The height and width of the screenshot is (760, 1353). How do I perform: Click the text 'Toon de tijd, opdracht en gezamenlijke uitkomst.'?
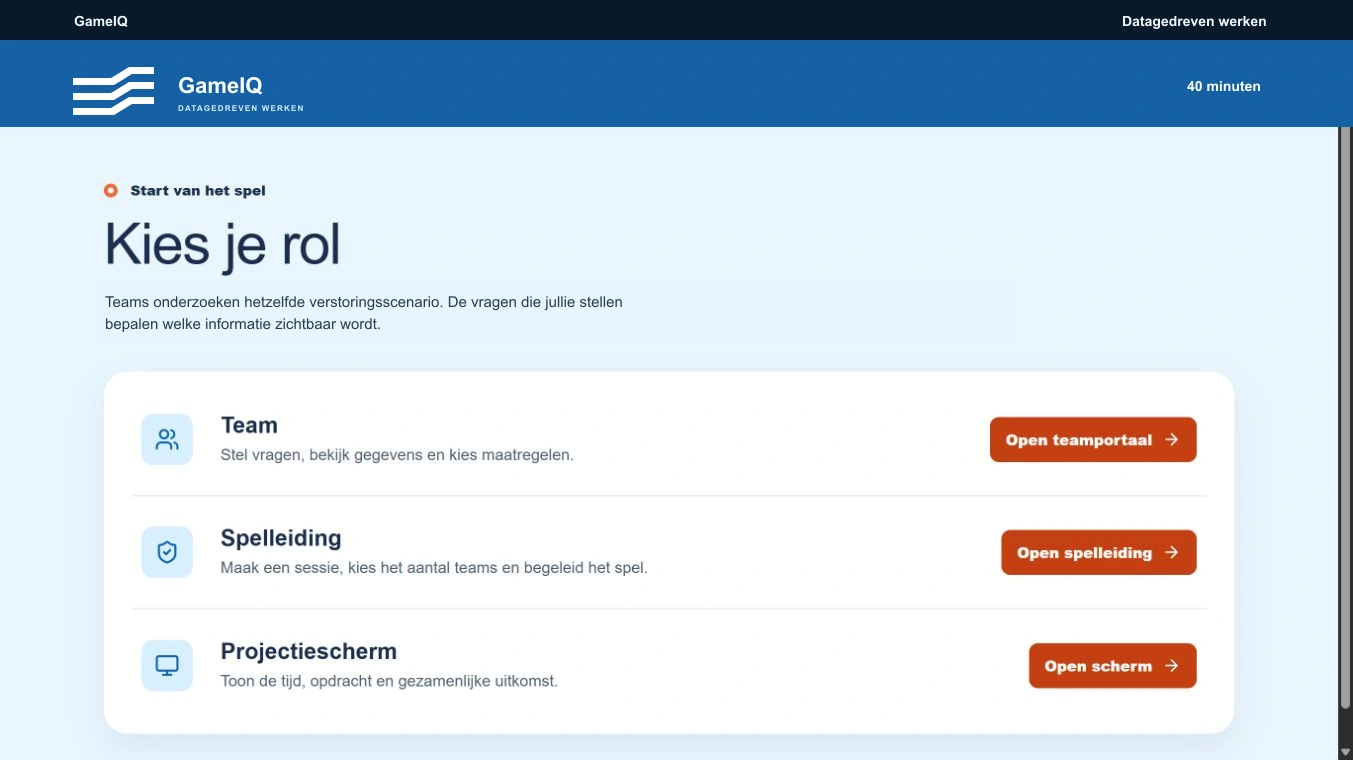click(389, 681)
